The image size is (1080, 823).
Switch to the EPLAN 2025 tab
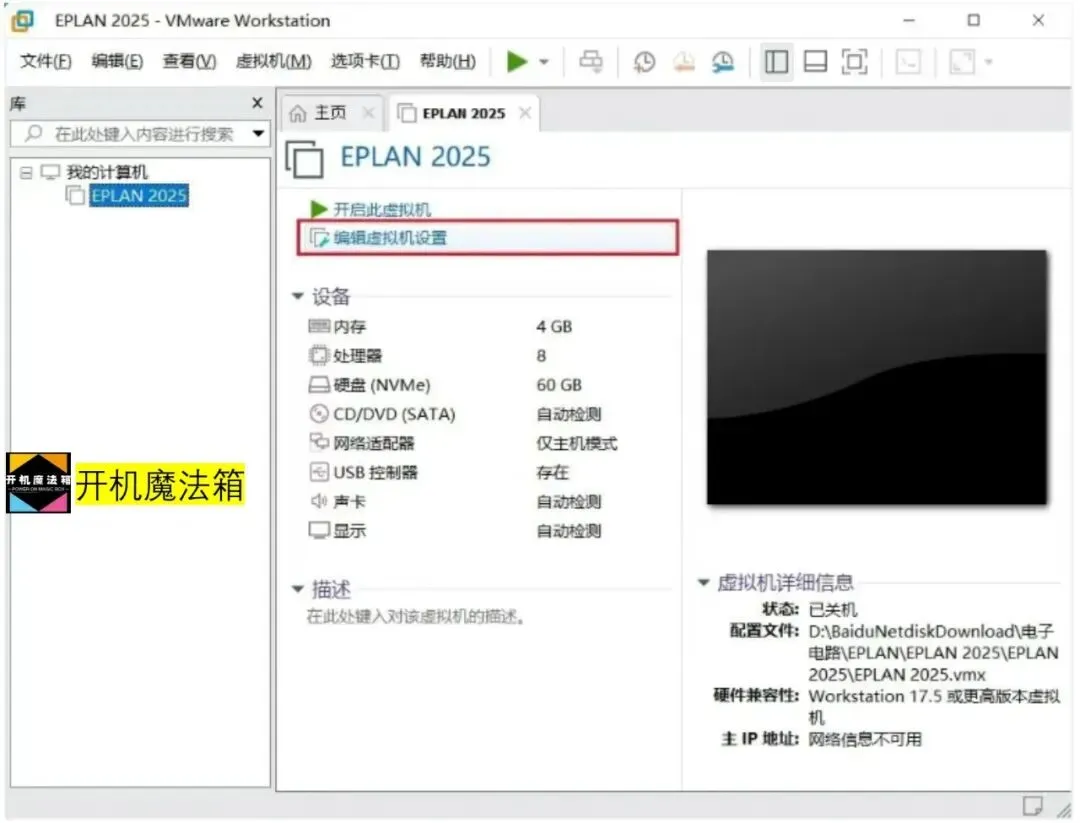[x=464, y=113]
